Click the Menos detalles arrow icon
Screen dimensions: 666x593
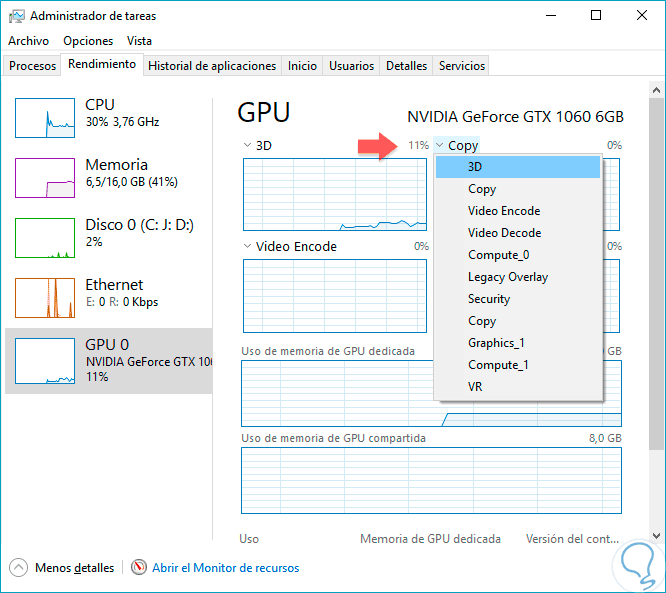click(19, 567)
